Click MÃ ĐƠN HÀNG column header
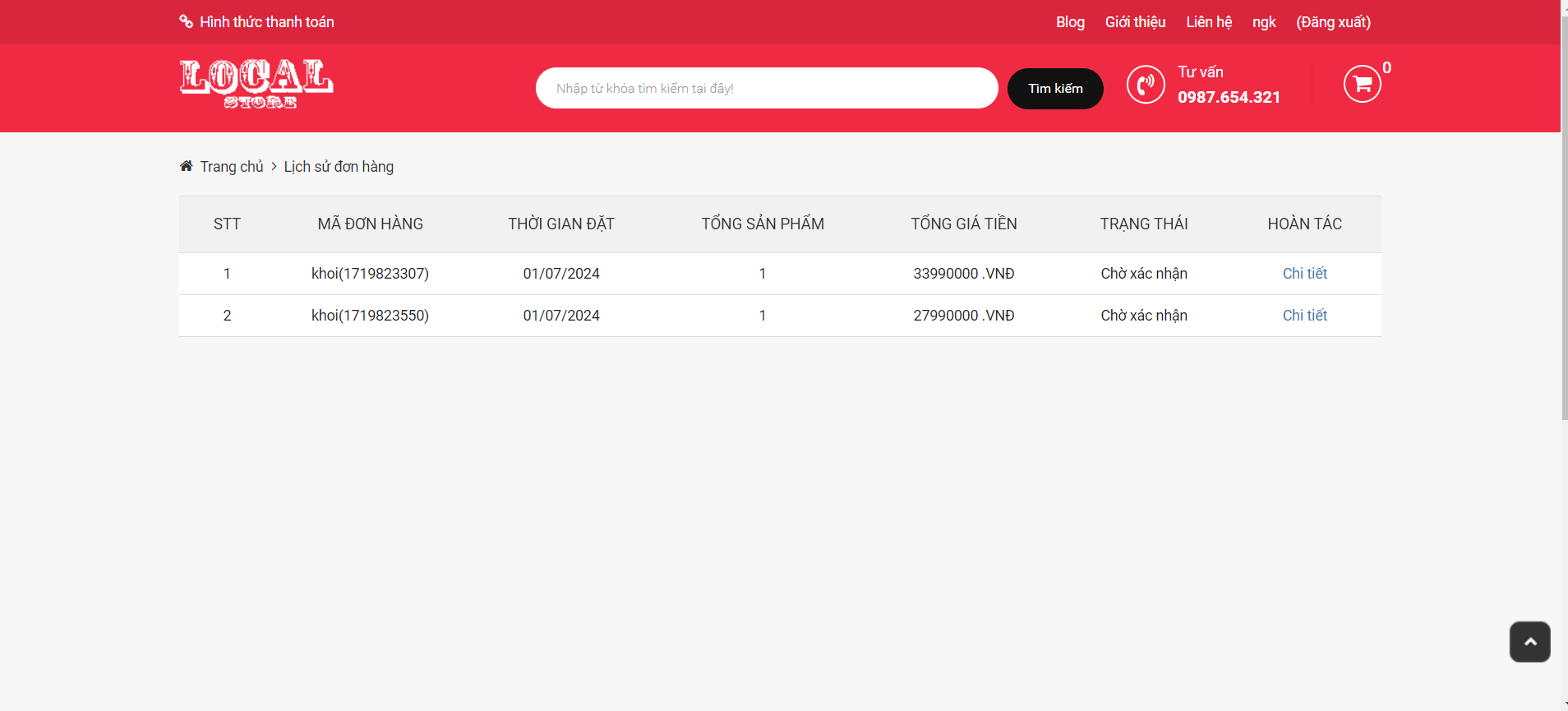 click(x=370, y=224)
